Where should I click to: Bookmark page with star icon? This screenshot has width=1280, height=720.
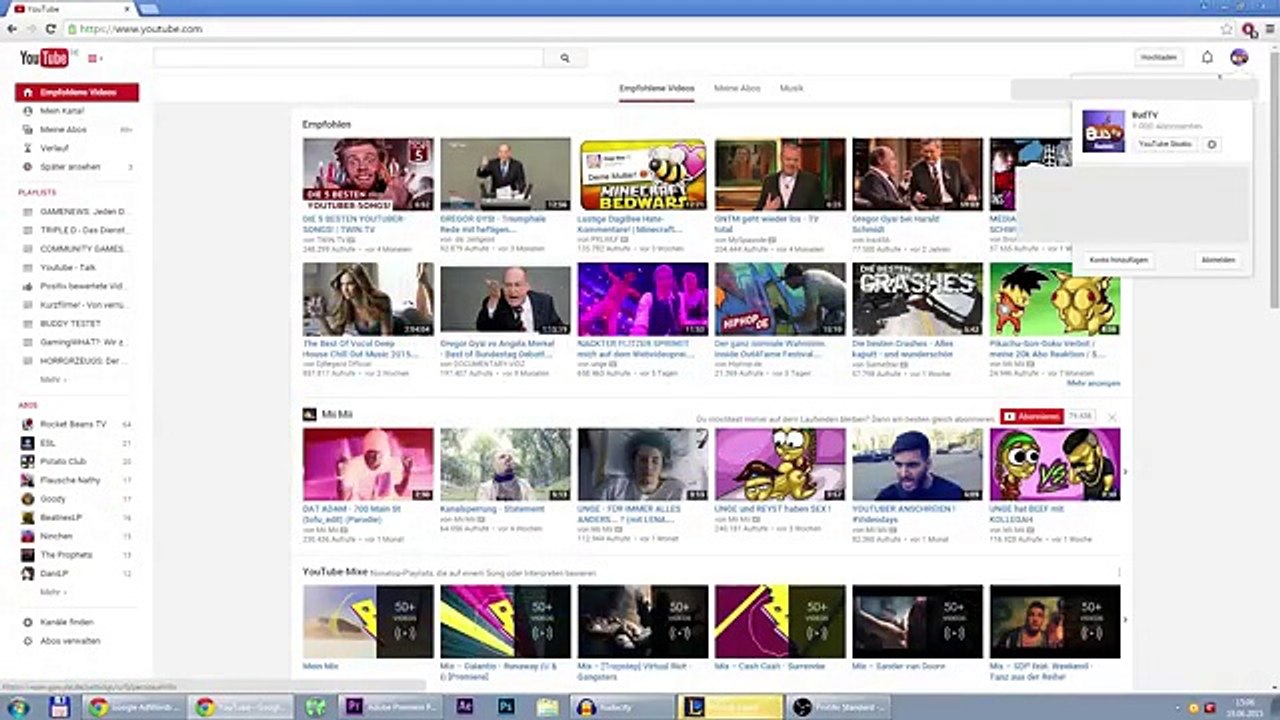tap(1226, 29)
